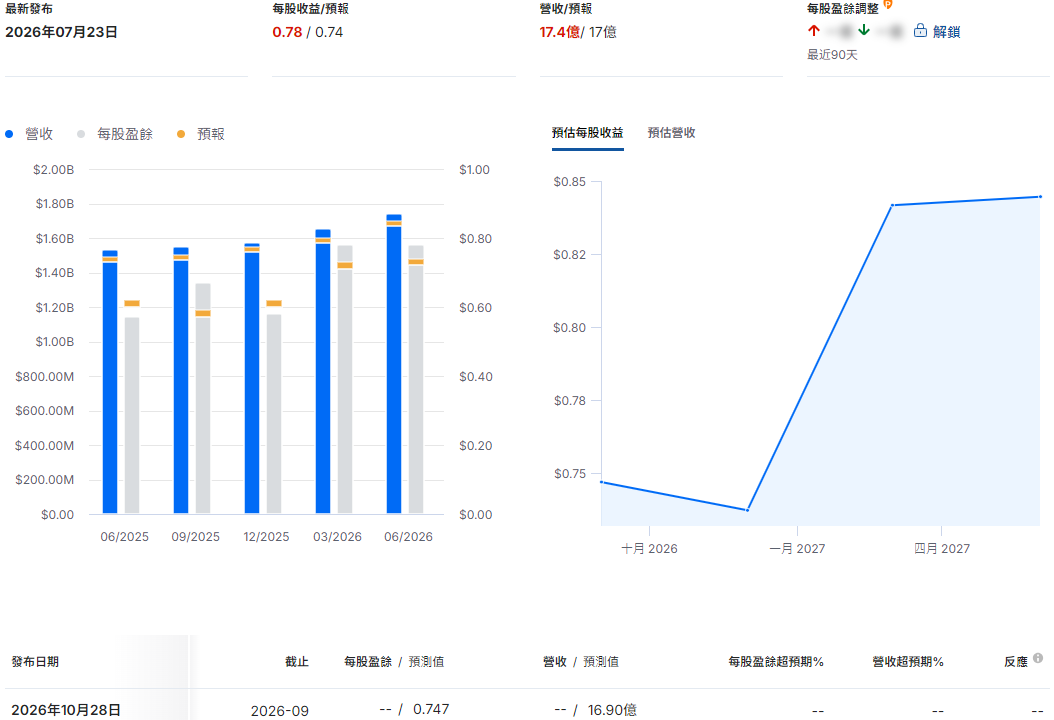The image size is (1054, 720).
Task: Click the 最近90天 label
Action: coord(832,54)
